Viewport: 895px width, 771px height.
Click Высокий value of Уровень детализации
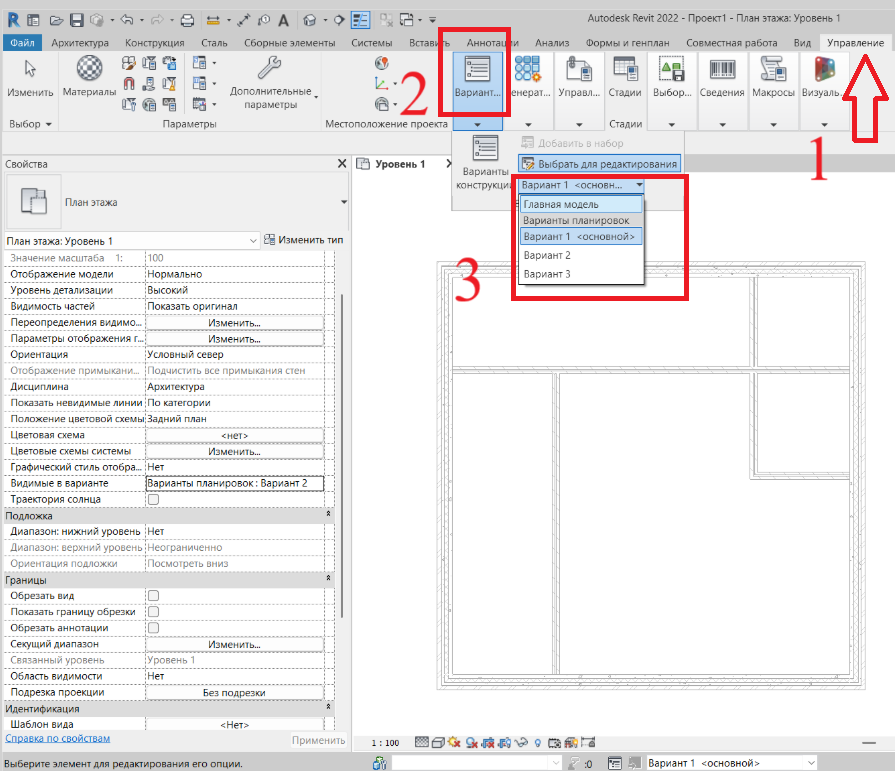235,290
